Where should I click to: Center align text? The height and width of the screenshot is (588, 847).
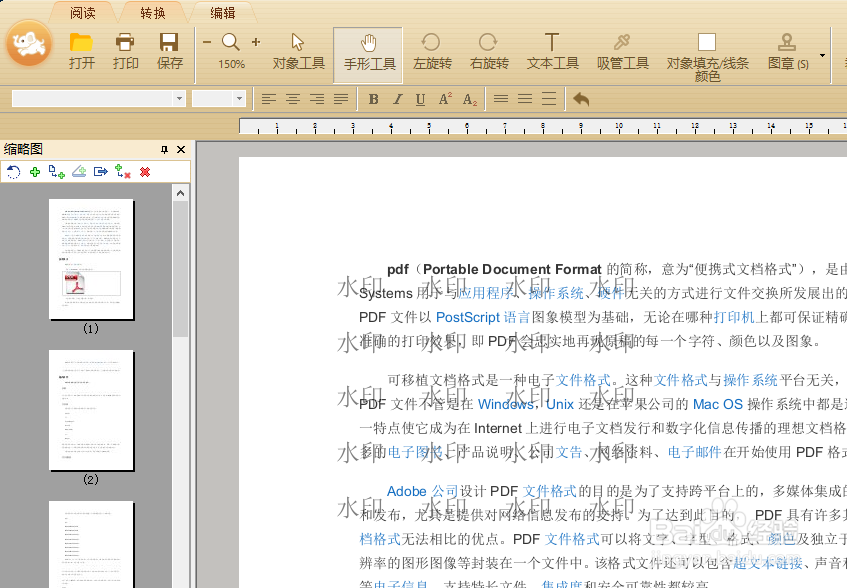point(293,99)
